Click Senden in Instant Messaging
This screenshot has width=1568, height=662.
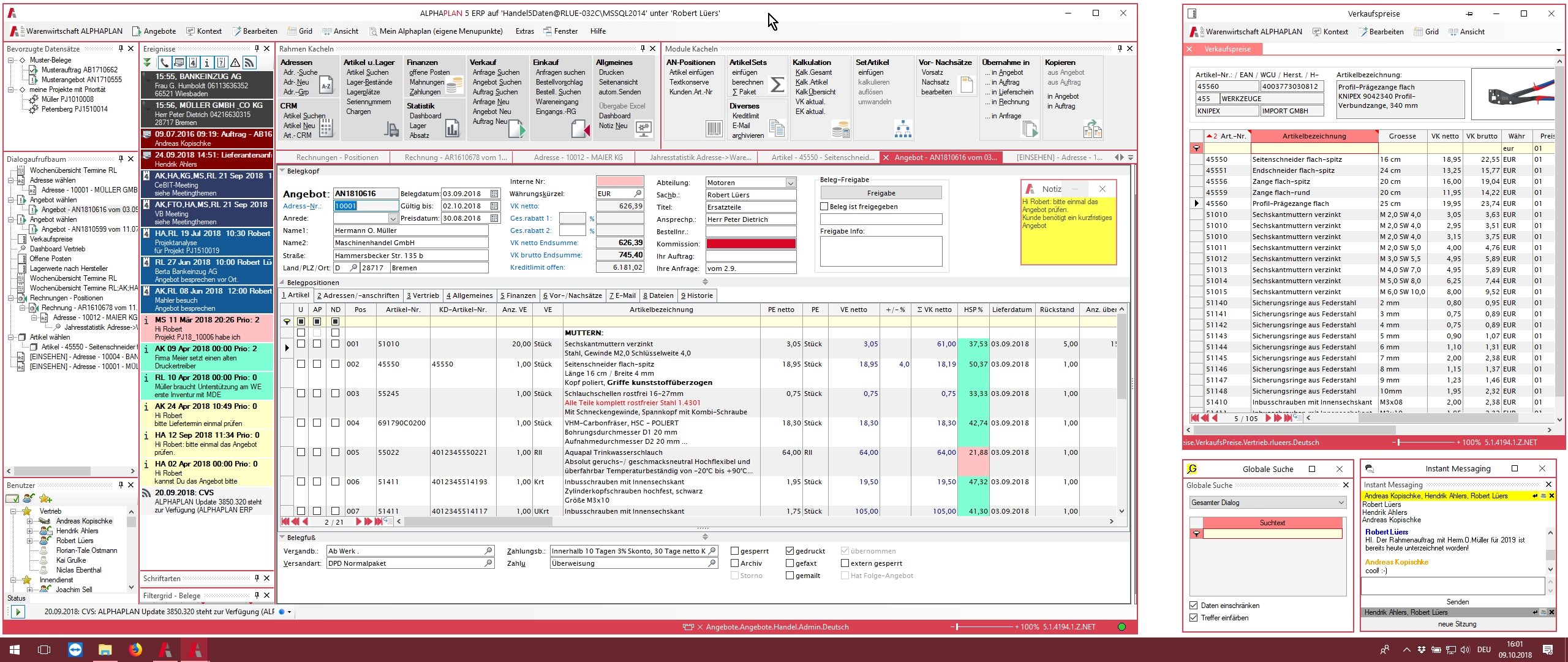[x=1457, y=602]
